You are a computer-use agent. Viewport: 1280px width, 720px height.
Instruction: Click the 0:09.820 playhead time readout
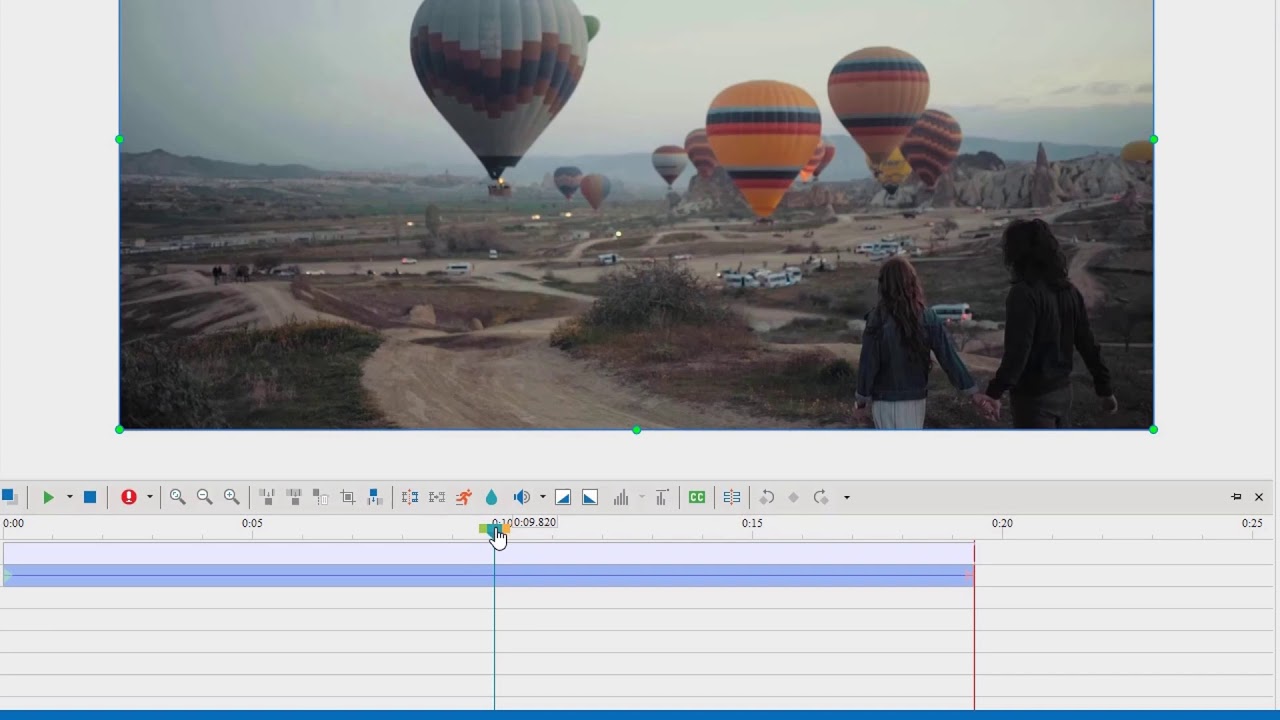tap(535, 522)
